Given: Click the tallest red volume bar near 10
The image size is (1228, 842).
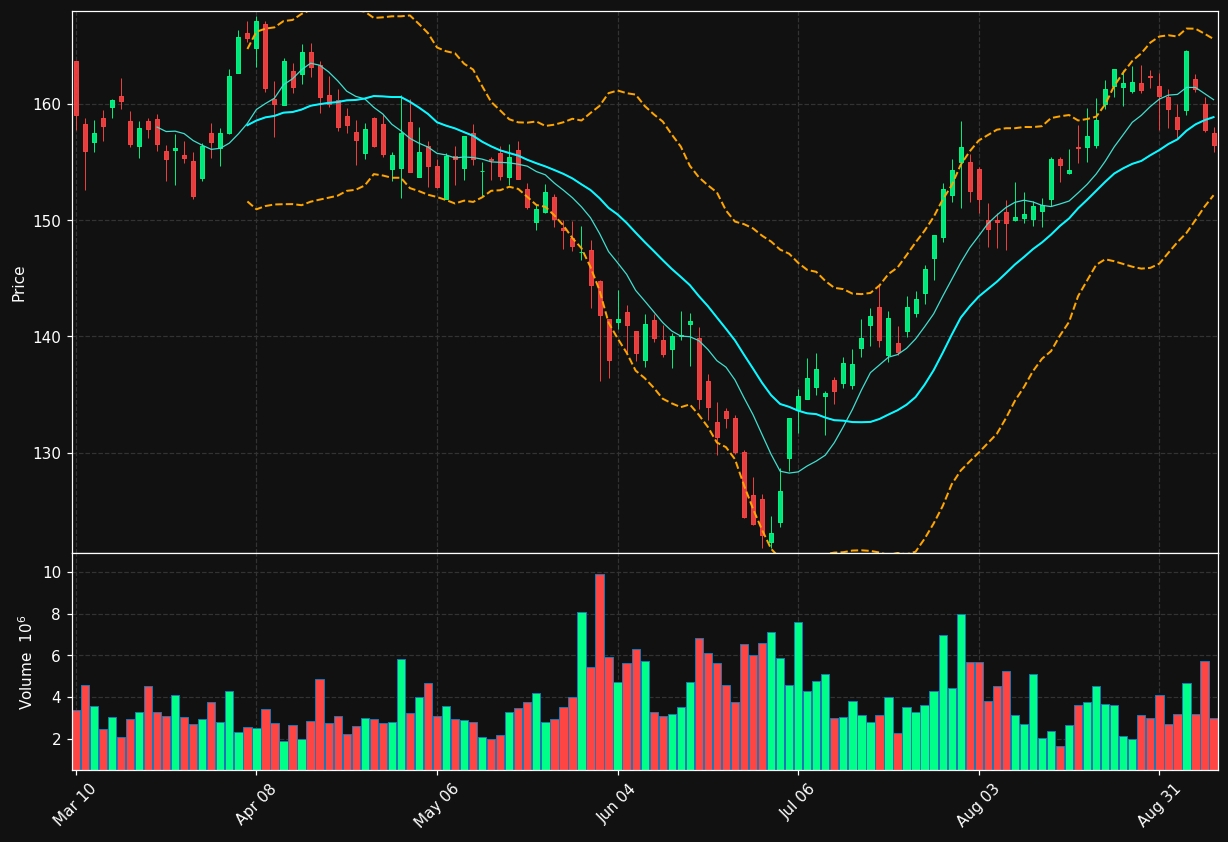Looking at the screenshot, I should click(x=600, y=672).
